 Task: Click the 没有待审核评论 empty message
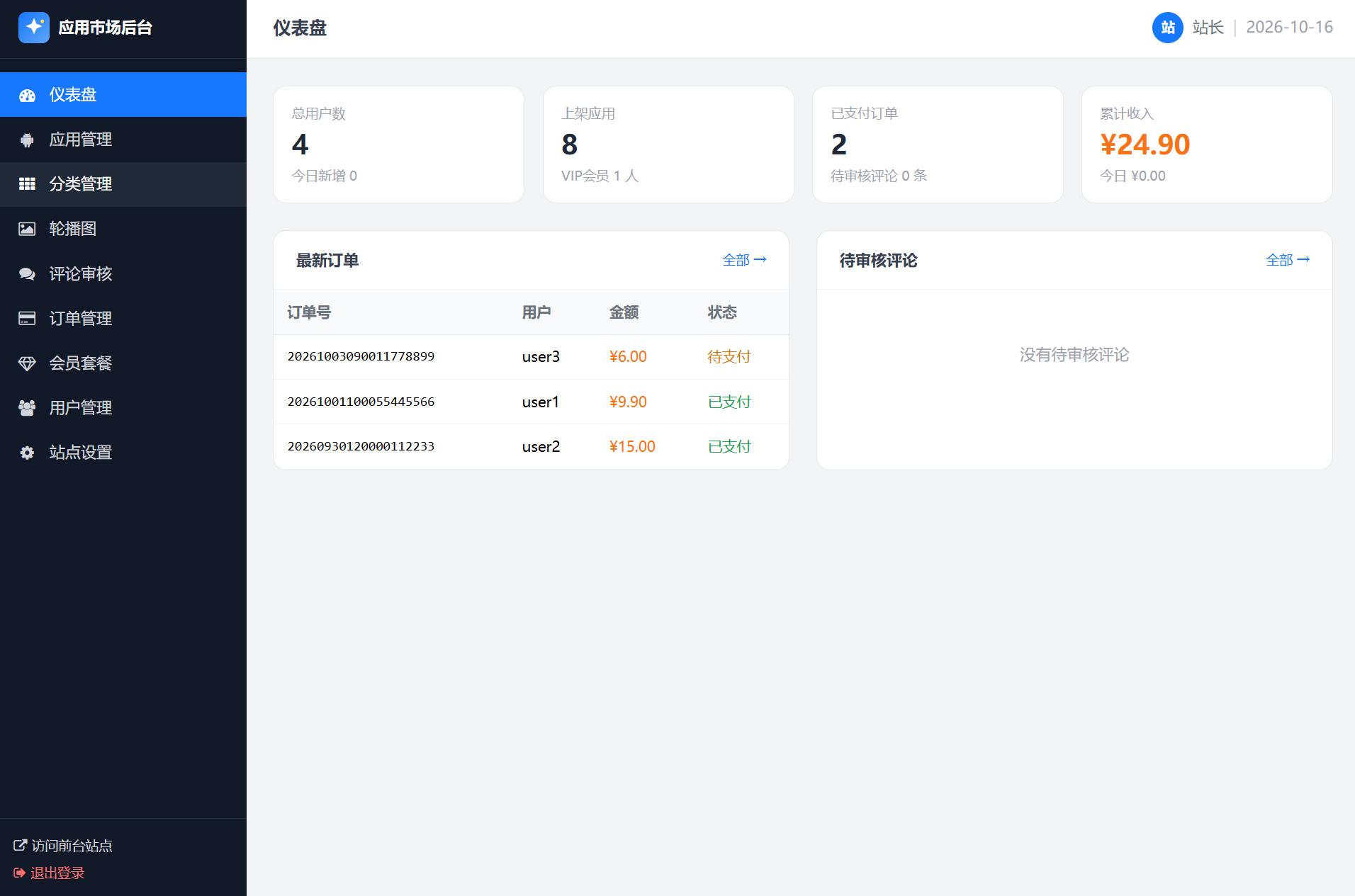[1074, 355]
